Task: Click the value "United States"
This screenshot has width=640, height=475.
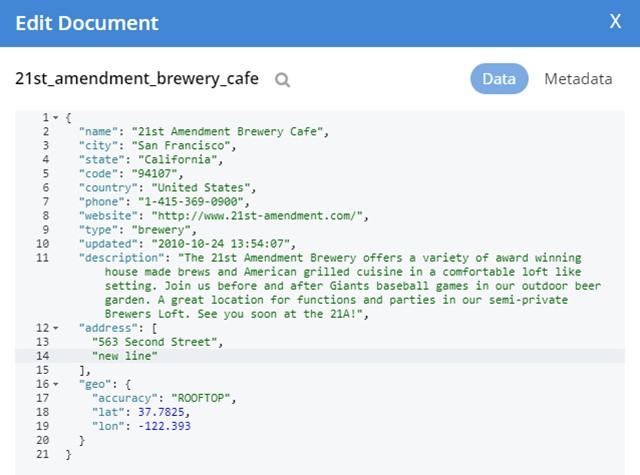Action: (x=201, y=188)
